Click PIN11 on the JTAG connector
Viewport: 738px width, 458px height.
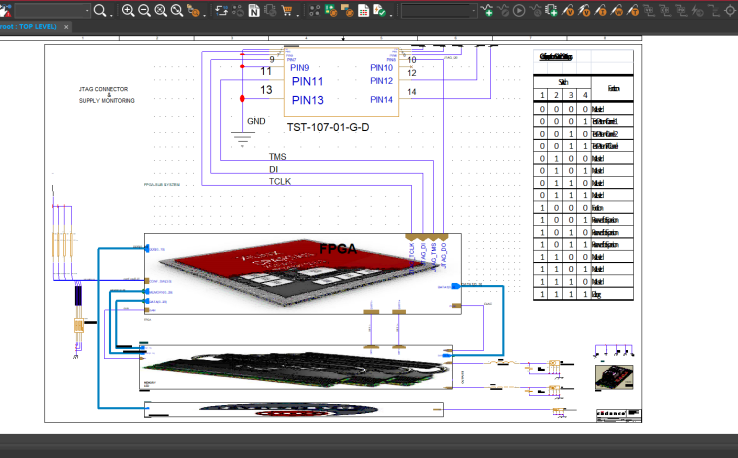click(307, 81)
